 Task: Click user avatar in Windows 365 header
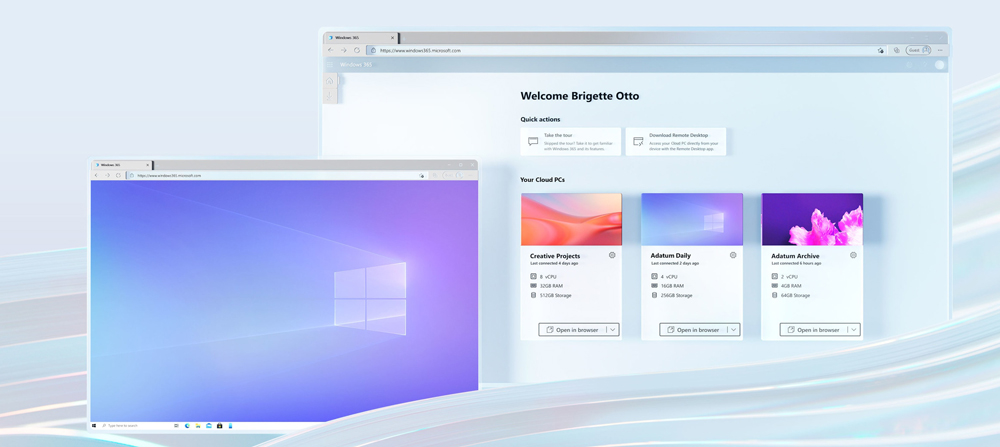(x=939, y=64)
